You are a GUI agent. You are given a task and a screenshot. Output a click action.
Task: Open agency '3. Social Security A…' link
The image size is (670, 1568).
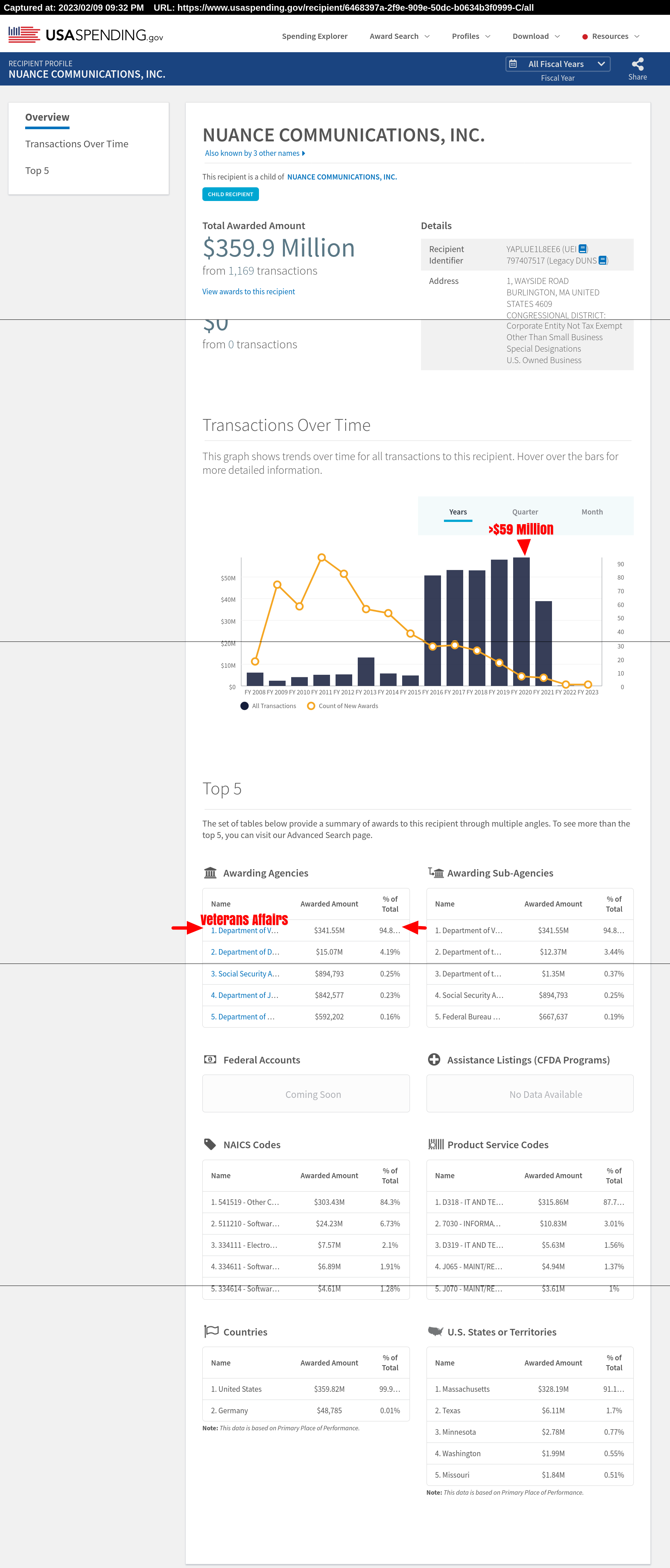tap(245, 973)
